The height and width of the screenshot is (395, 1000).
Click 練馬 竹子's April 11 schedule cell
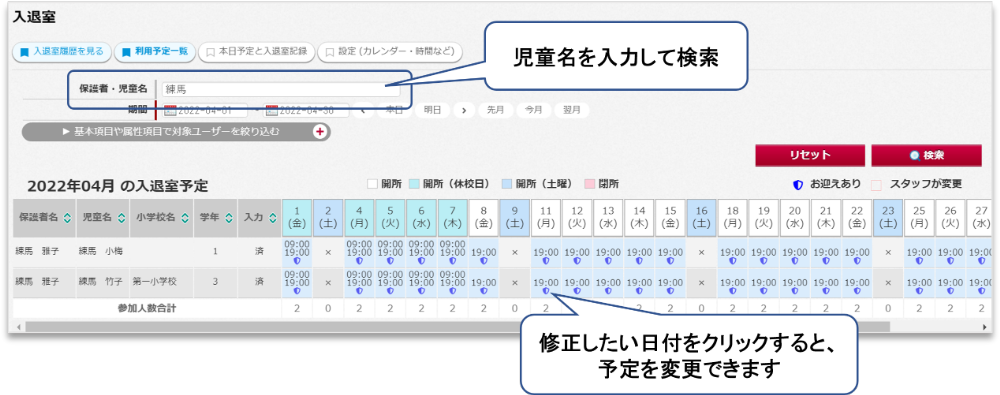pos(546,283)
